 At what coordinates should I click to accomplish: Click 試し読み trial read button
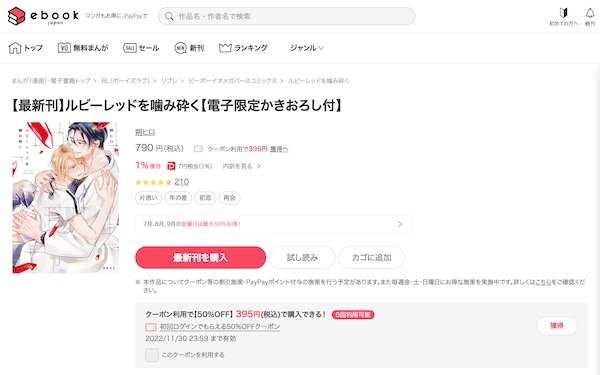coord(302,258)
